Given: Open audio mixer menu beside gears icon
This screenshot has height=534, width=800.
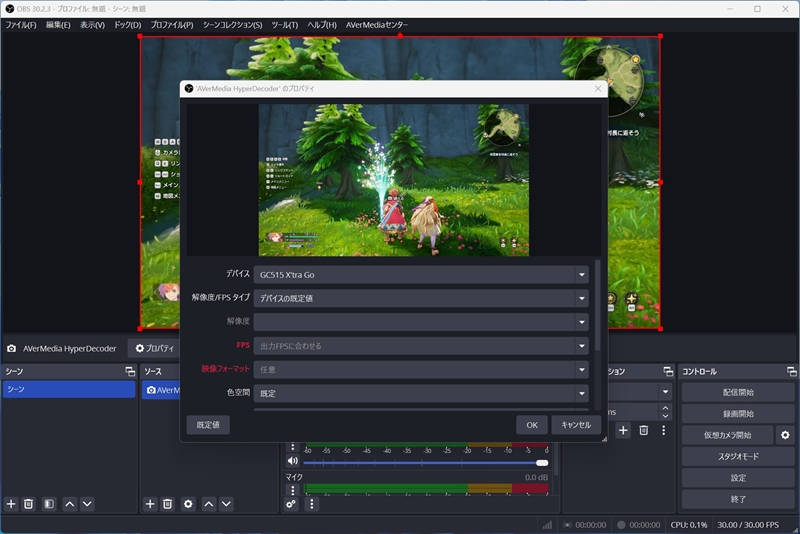Looking at the screenshot, I should [x=312, y=504].
